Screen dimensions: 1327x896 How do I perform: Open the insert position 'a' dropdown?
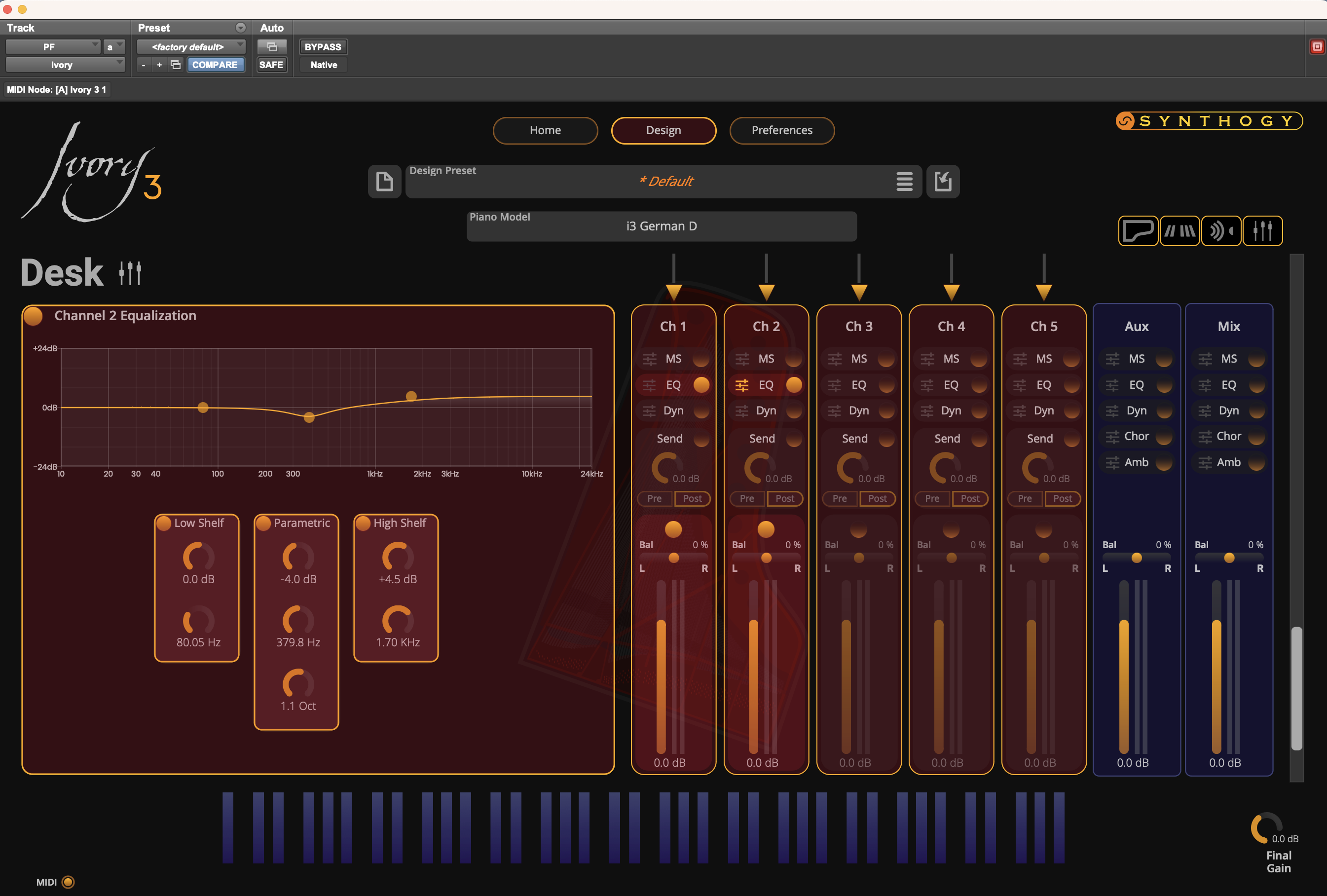(114, 47)
